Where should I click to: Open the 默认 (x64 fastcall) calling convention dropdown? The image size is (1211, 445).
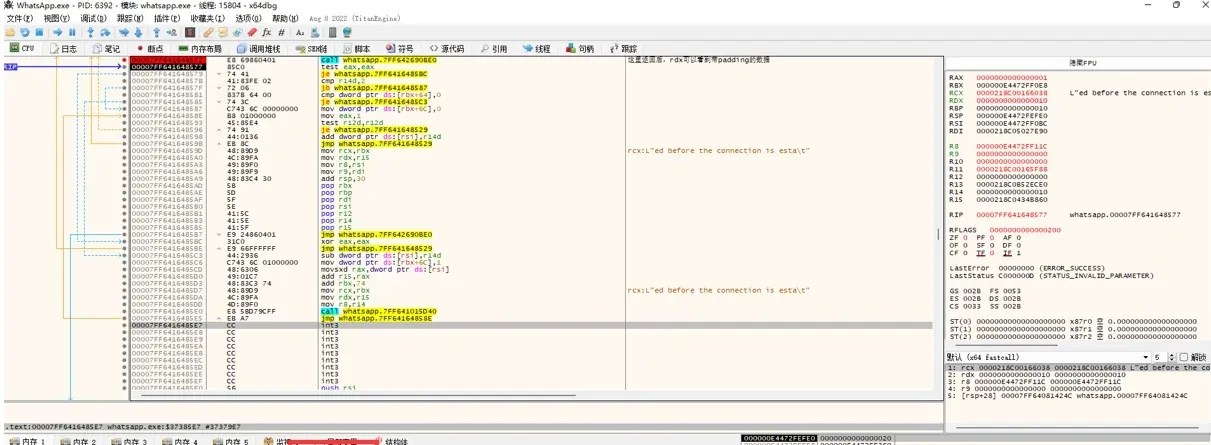[1046, 357]
